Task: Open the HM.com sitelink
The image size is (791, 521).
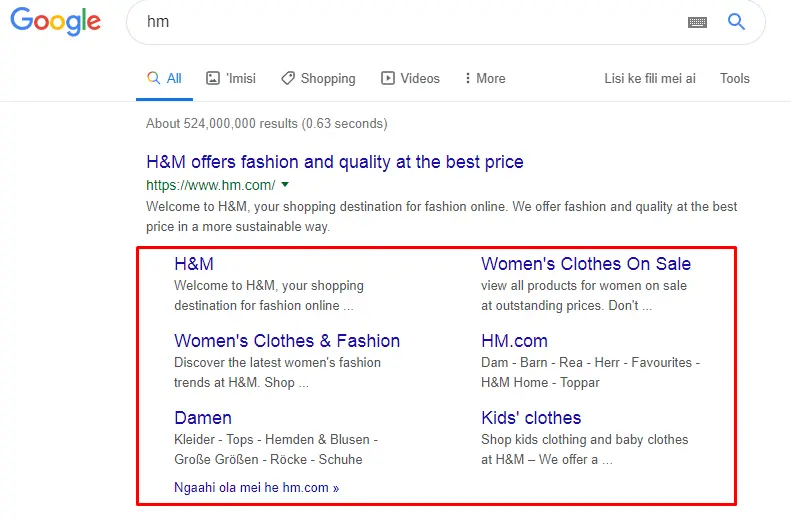Action: [x=514, y=341]
